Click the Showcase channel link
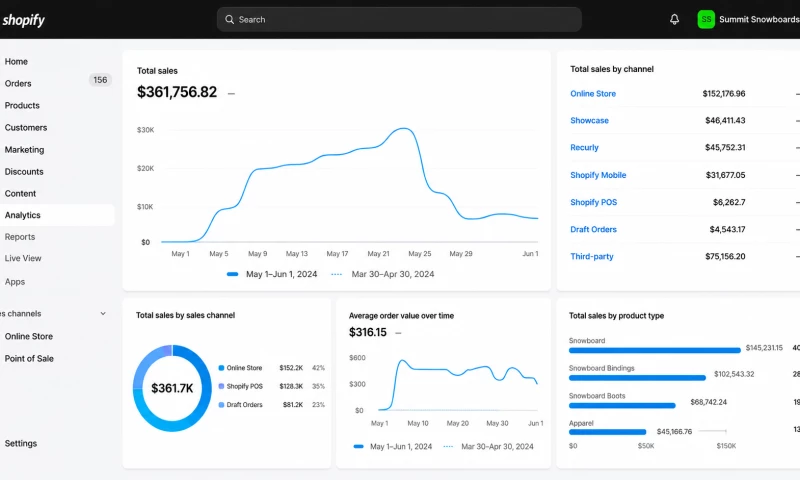Viewport: 800px width, 480px height. click(589, 120)
